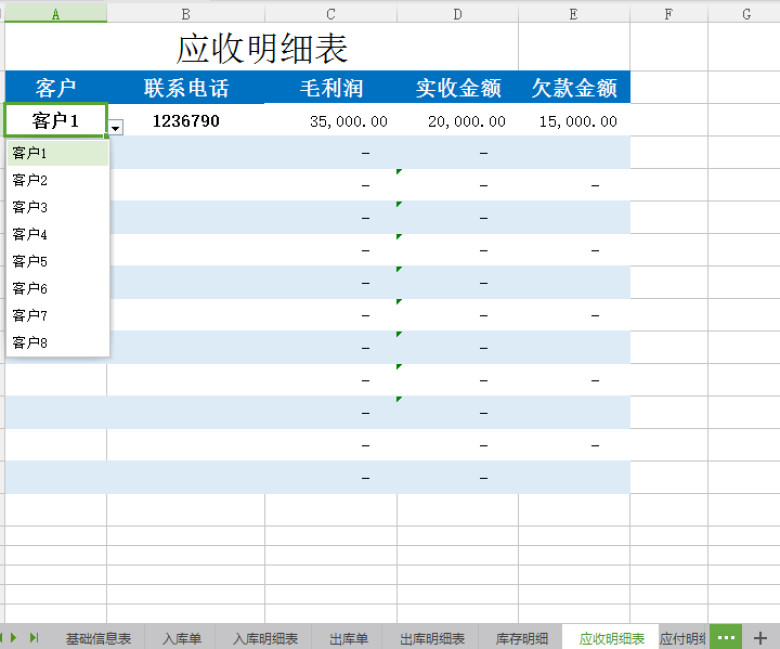Select column E header
Viewport: 780px width, 649px height.
574,14
